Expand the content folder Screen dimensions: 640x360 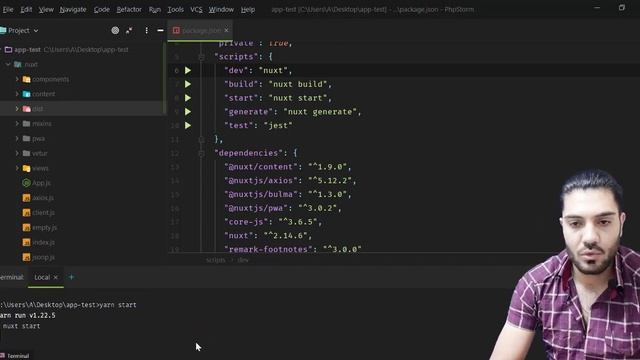click(17, 94)
